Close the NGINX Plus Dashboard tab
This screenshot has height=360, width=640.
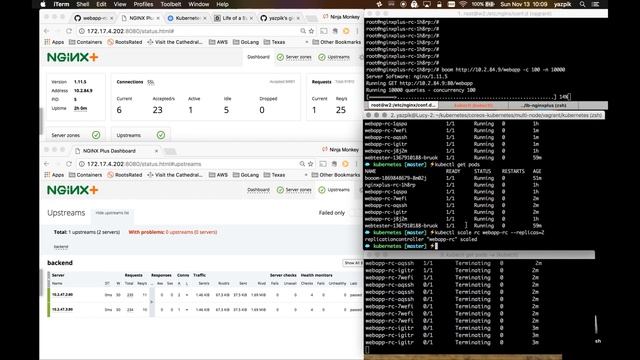pyautogui.click(x=156, y=151)
